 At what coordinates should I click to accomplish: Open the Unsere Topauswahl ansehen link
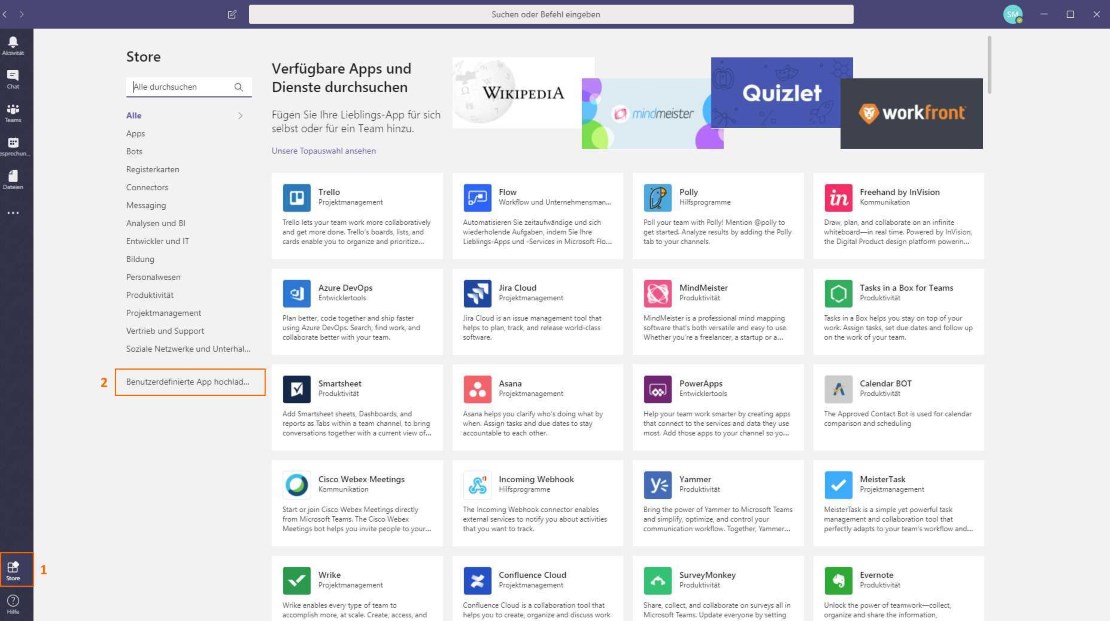point(324,151)
